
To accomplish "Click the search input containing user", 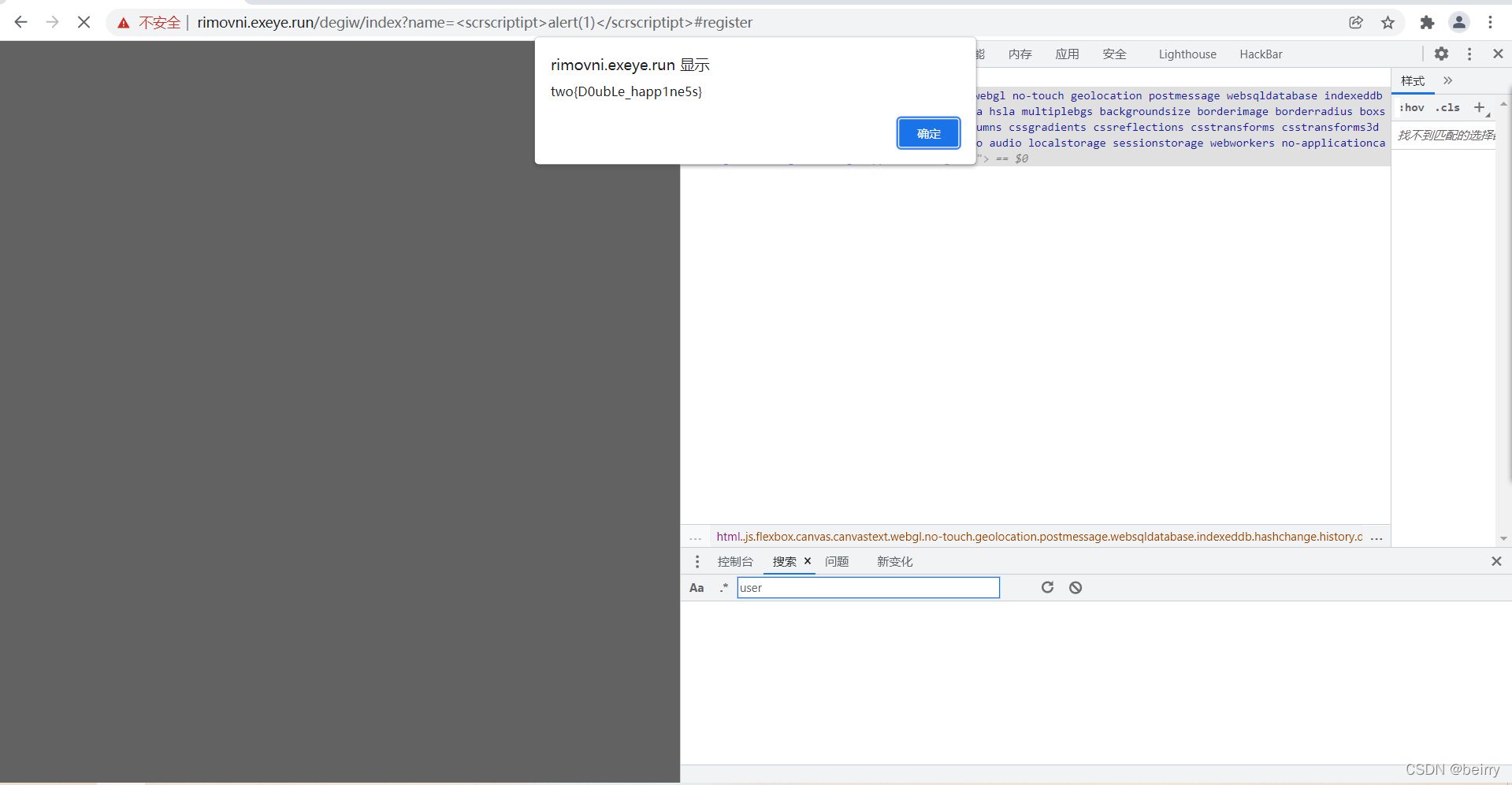I will click(x=868, y=588).
